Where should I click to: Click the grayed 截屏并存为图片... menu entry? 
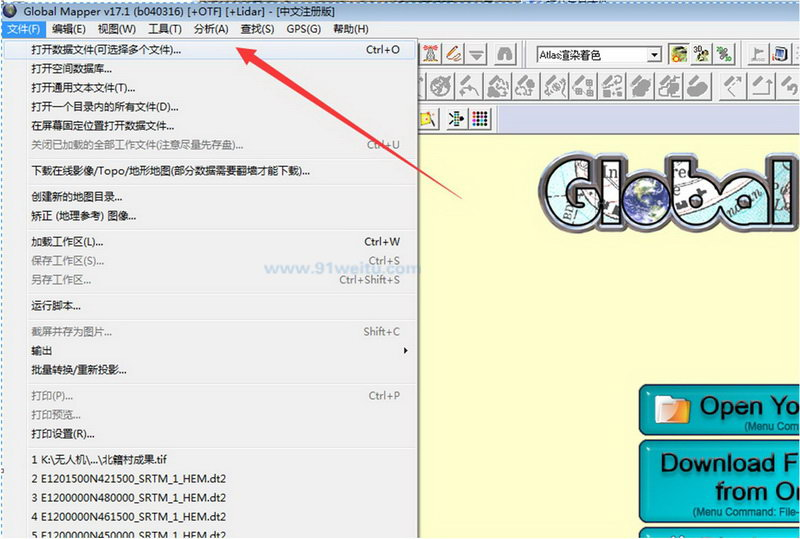(210, 332)
